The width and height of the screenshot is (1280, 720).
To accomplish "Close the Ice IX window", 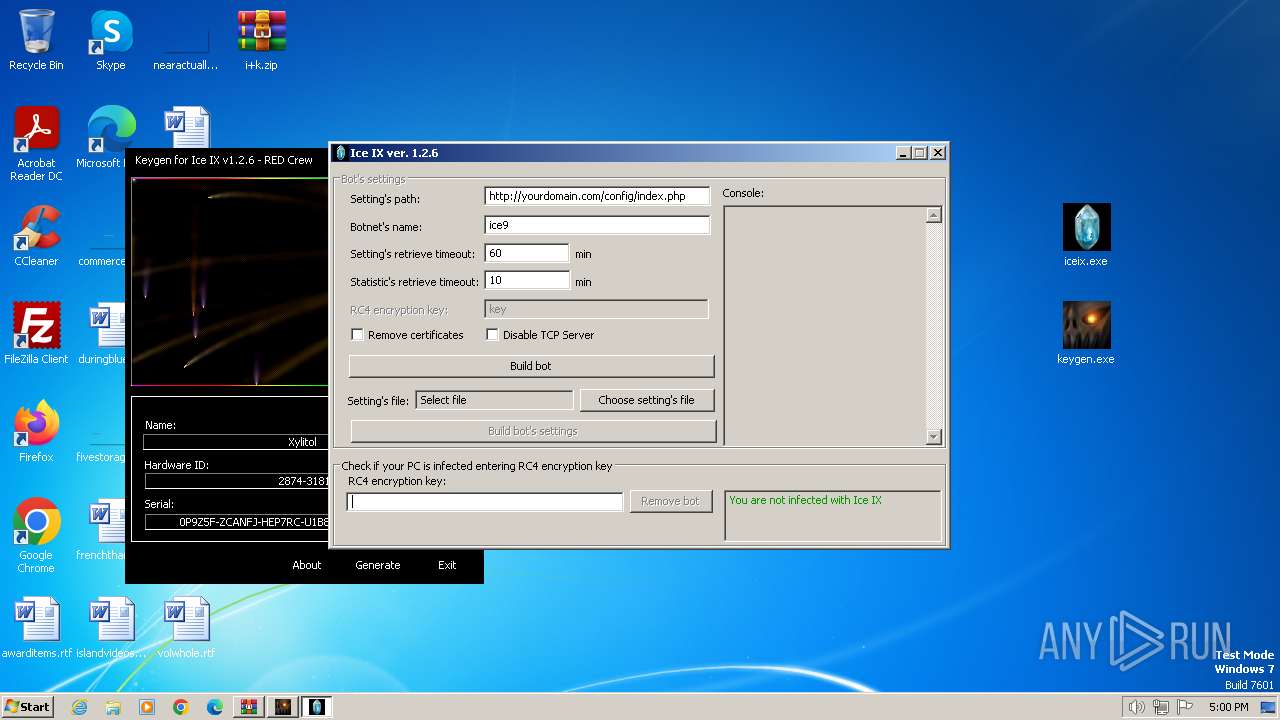I will [938, 153].
